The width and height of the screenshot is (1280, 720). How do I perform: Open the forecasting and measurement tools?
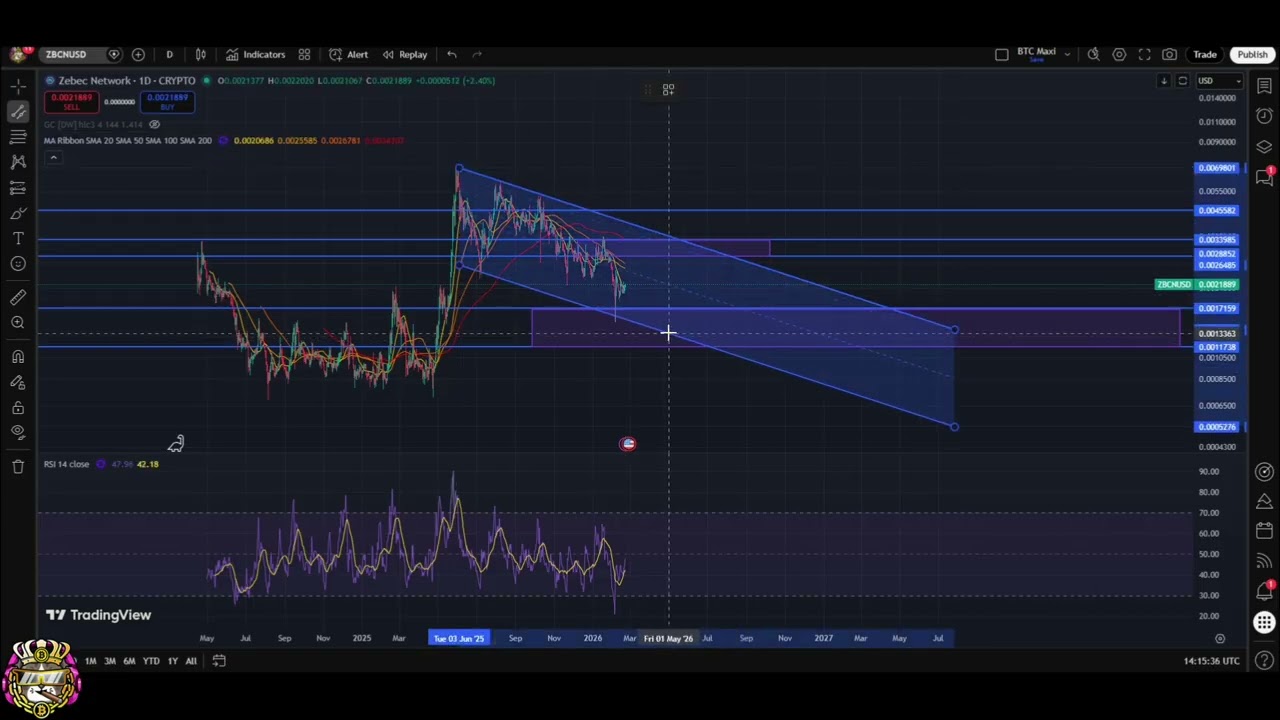tap(18, 188)
